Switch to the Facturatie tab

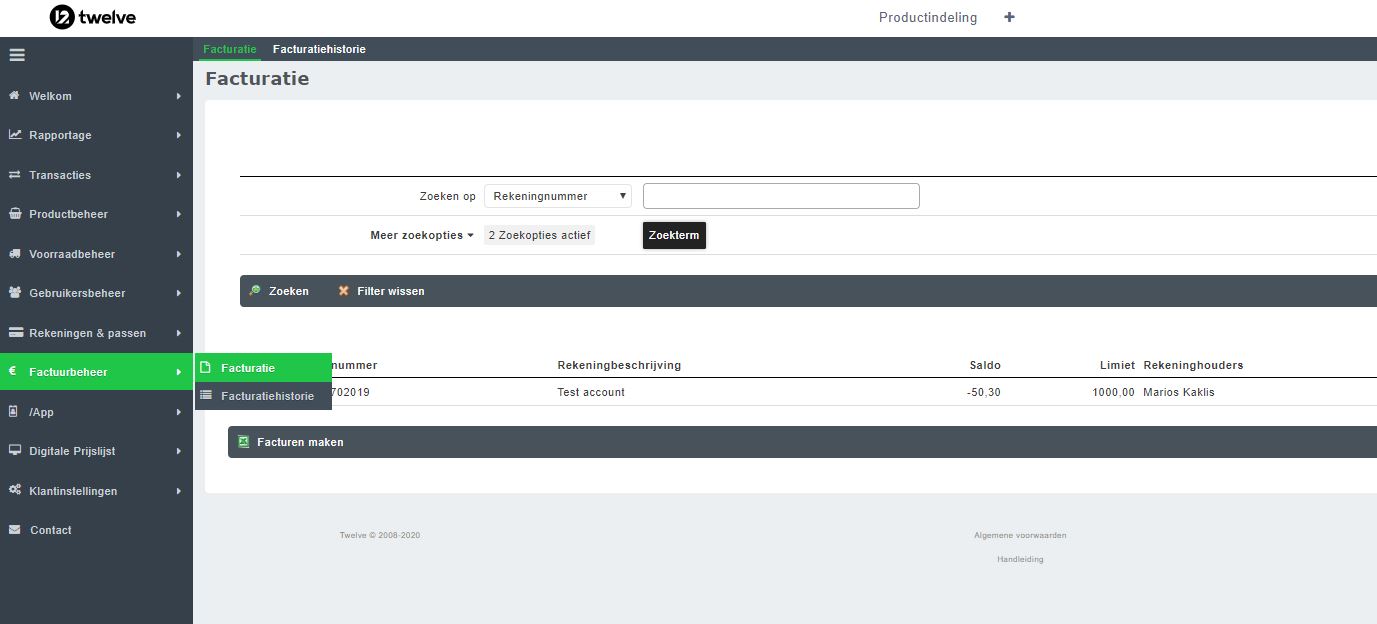coord(230,49)
